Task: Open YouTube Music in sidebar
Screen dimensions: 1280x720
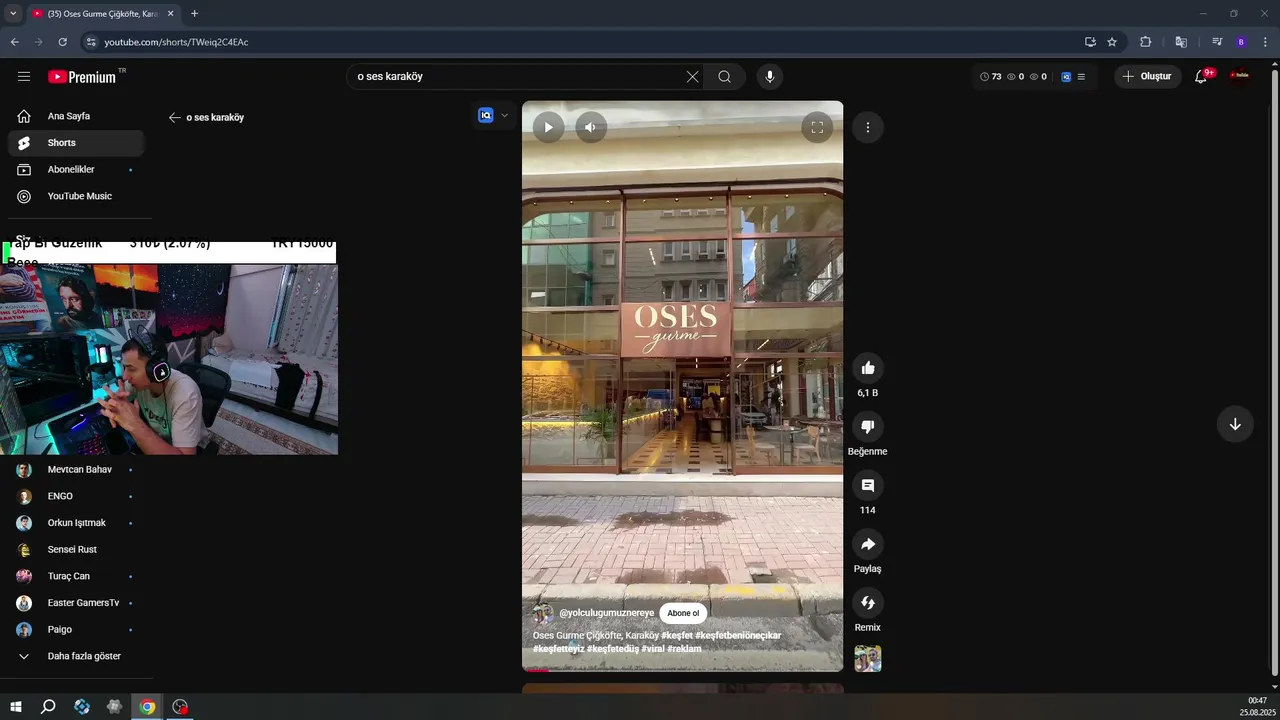Action: pos(76,196)
